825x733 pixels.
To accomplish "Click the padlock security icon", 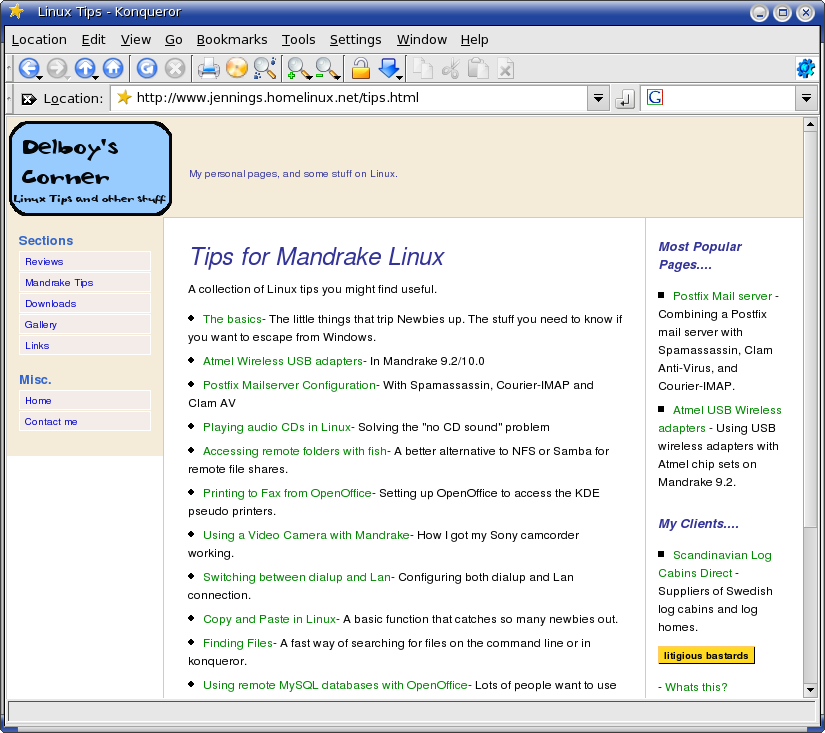I will pyautogui.click(x=360, y=68).
